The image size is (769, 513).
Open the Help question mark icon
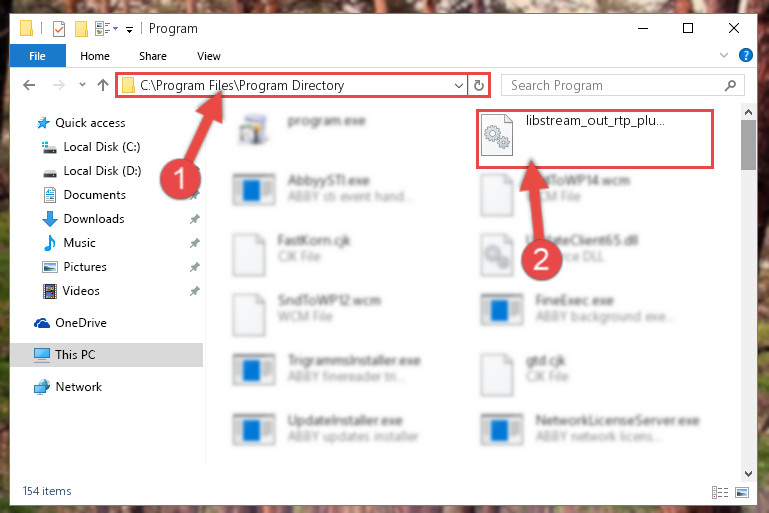745,55
